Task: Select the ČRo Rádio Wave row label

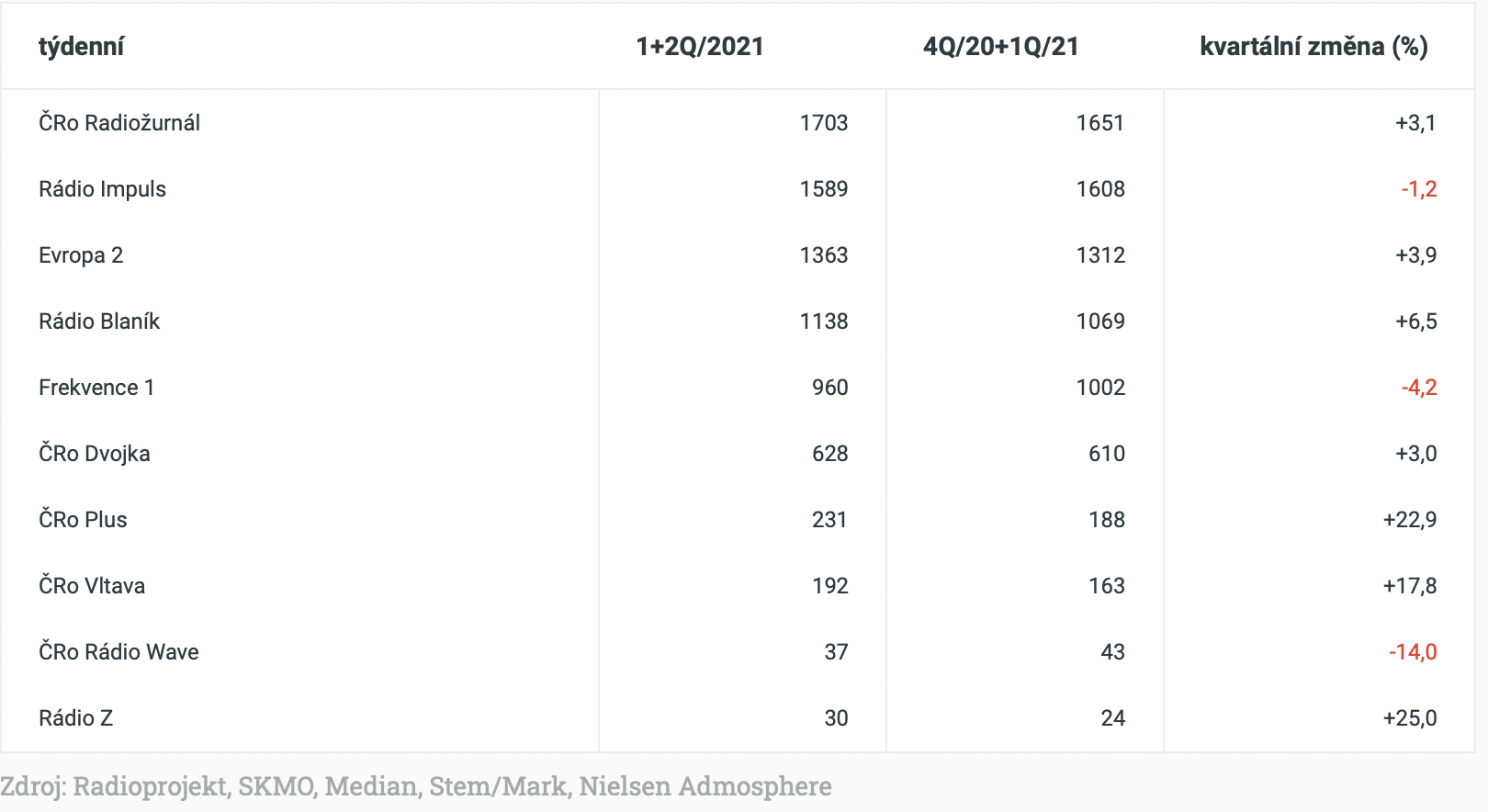Action: tap(118, 652)
